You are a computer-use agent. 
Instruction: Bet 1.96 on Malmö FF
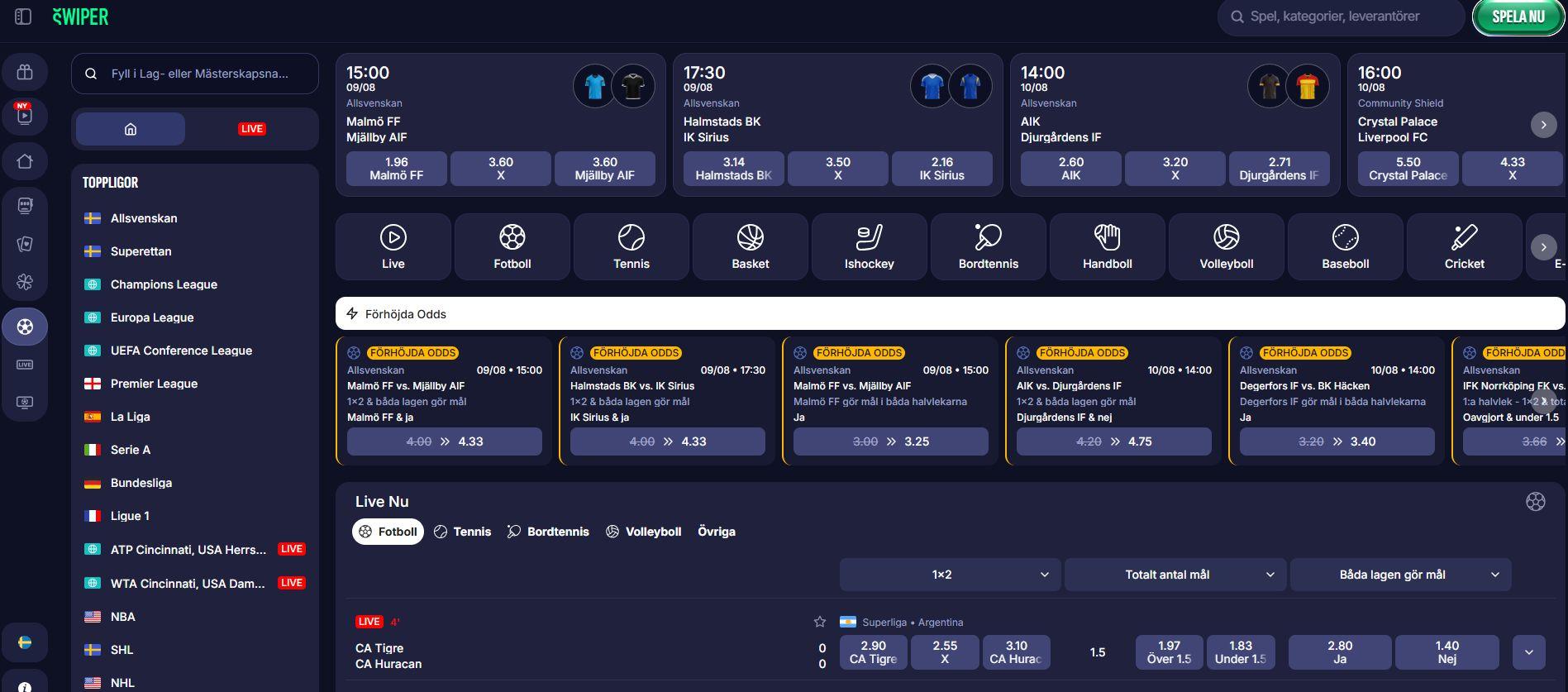[397, 169]
